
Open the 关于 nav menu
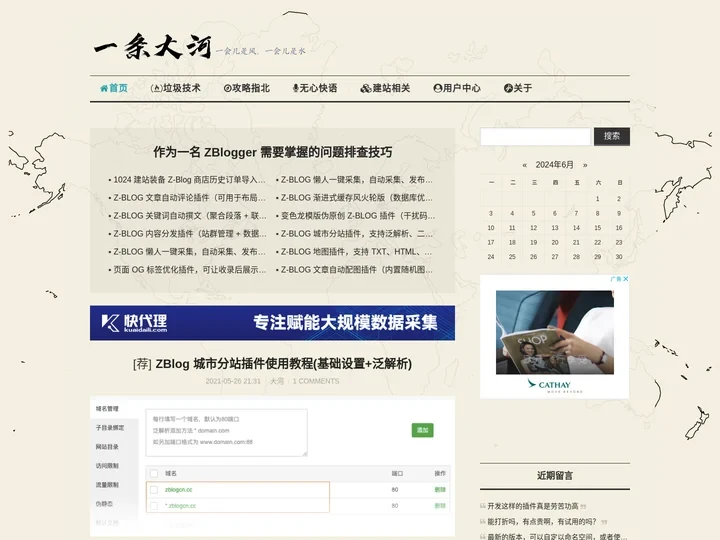pyautogui.click(x=518, y=88)
